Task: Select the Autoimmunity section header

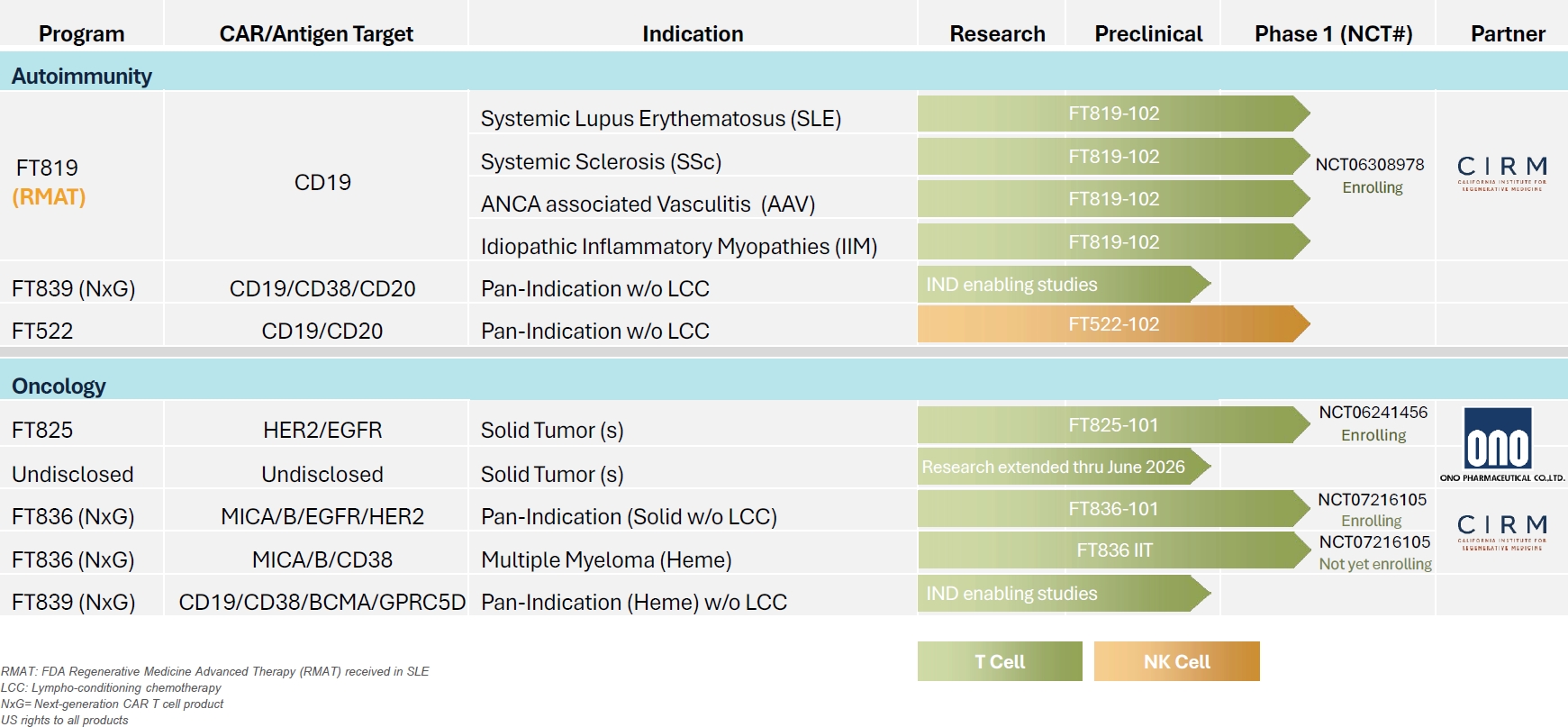Action: coord(82,76)
